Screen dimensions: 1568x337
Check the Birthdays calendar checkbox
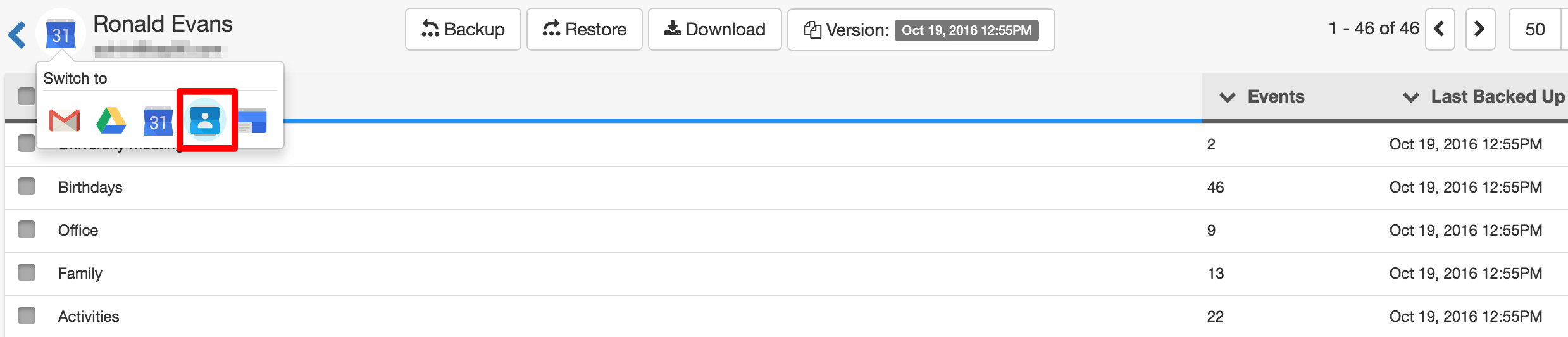click(27, 187)
